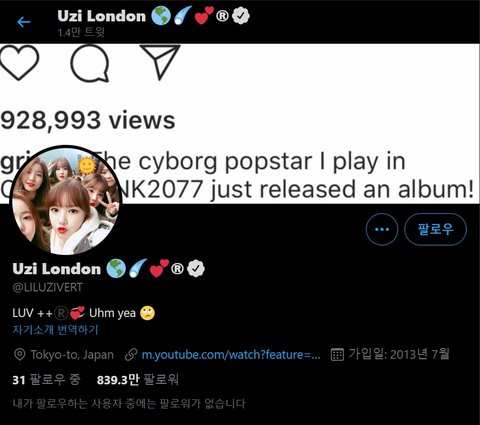This screenshot has width=480, height=425.
Task: Click the Tokyo-to, Japan location text
Action: (x=72, y=355)
